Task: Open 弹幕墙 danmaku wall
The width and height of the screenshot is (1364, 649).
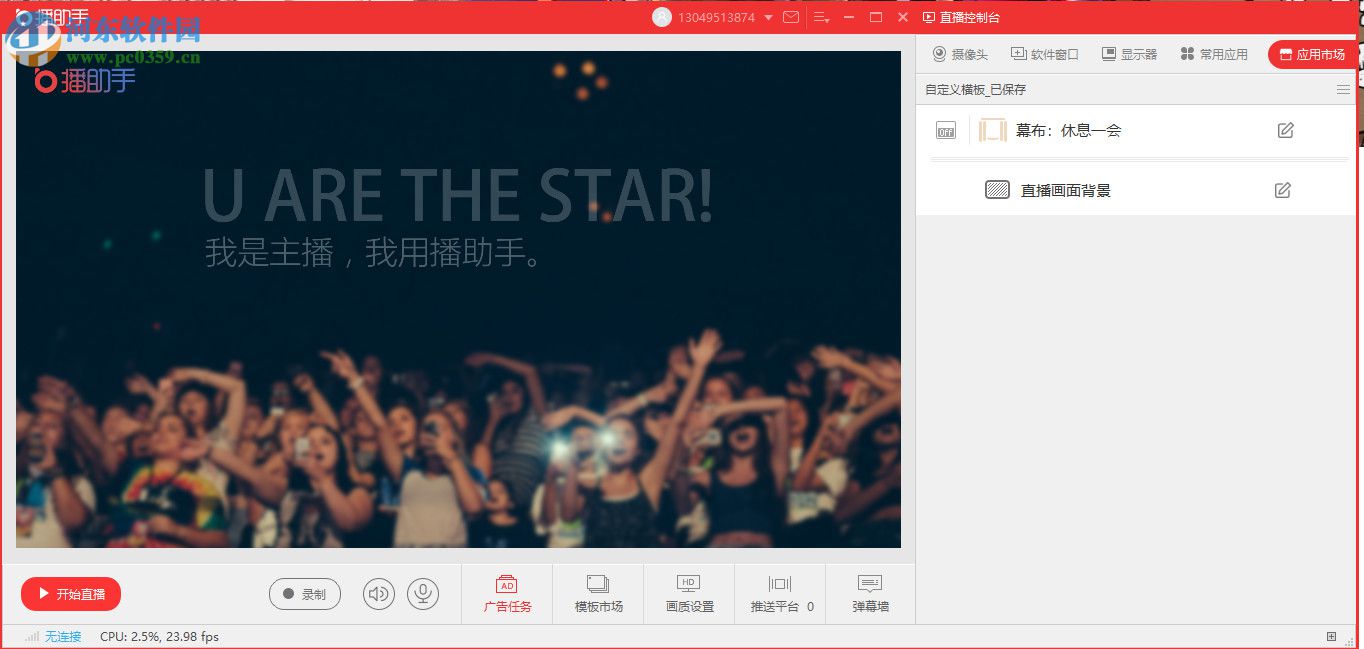Action: pyautogui.click(x=870, y=594)
